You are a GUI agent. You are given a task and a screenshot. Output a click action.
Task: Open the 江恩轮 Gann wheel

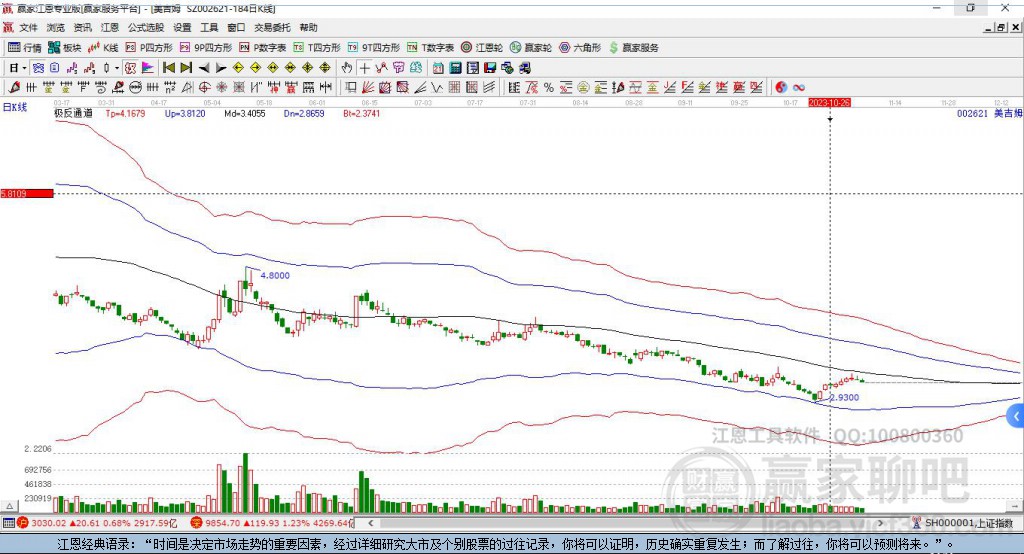pyautogui.click(x=482, y=48)
